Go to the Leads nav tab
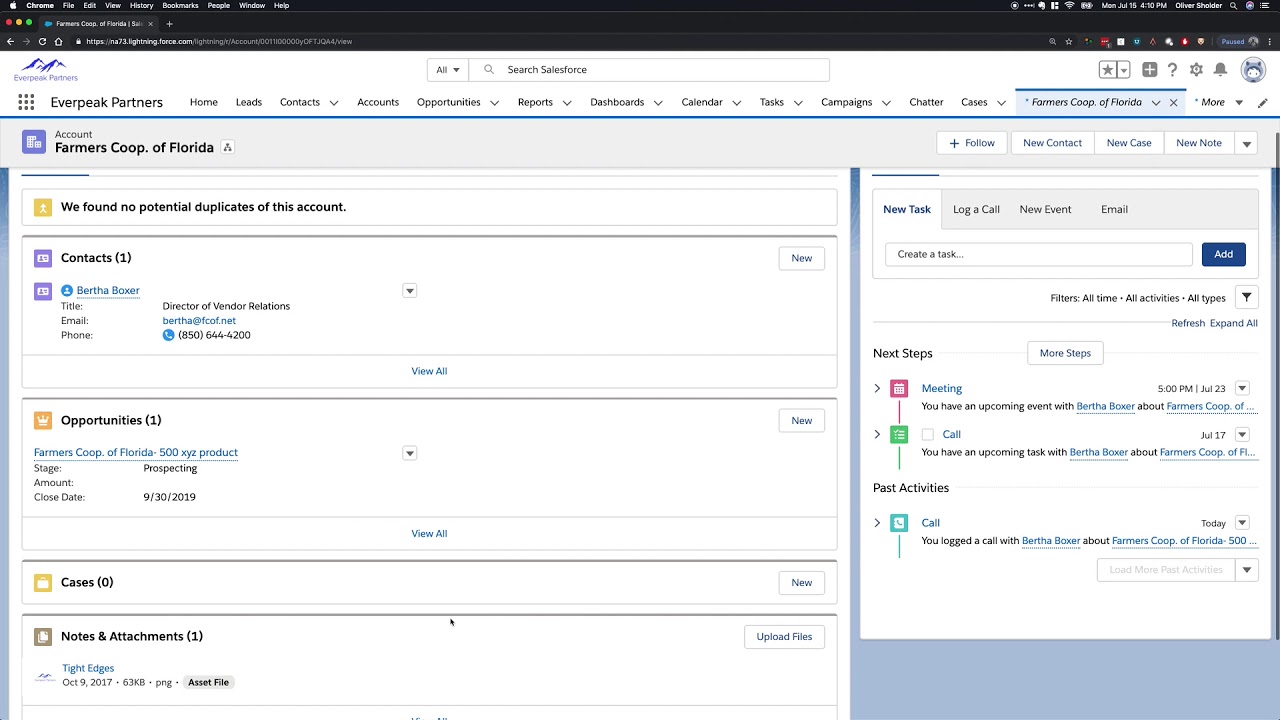Screen dimensions: 1280x720 249,102
